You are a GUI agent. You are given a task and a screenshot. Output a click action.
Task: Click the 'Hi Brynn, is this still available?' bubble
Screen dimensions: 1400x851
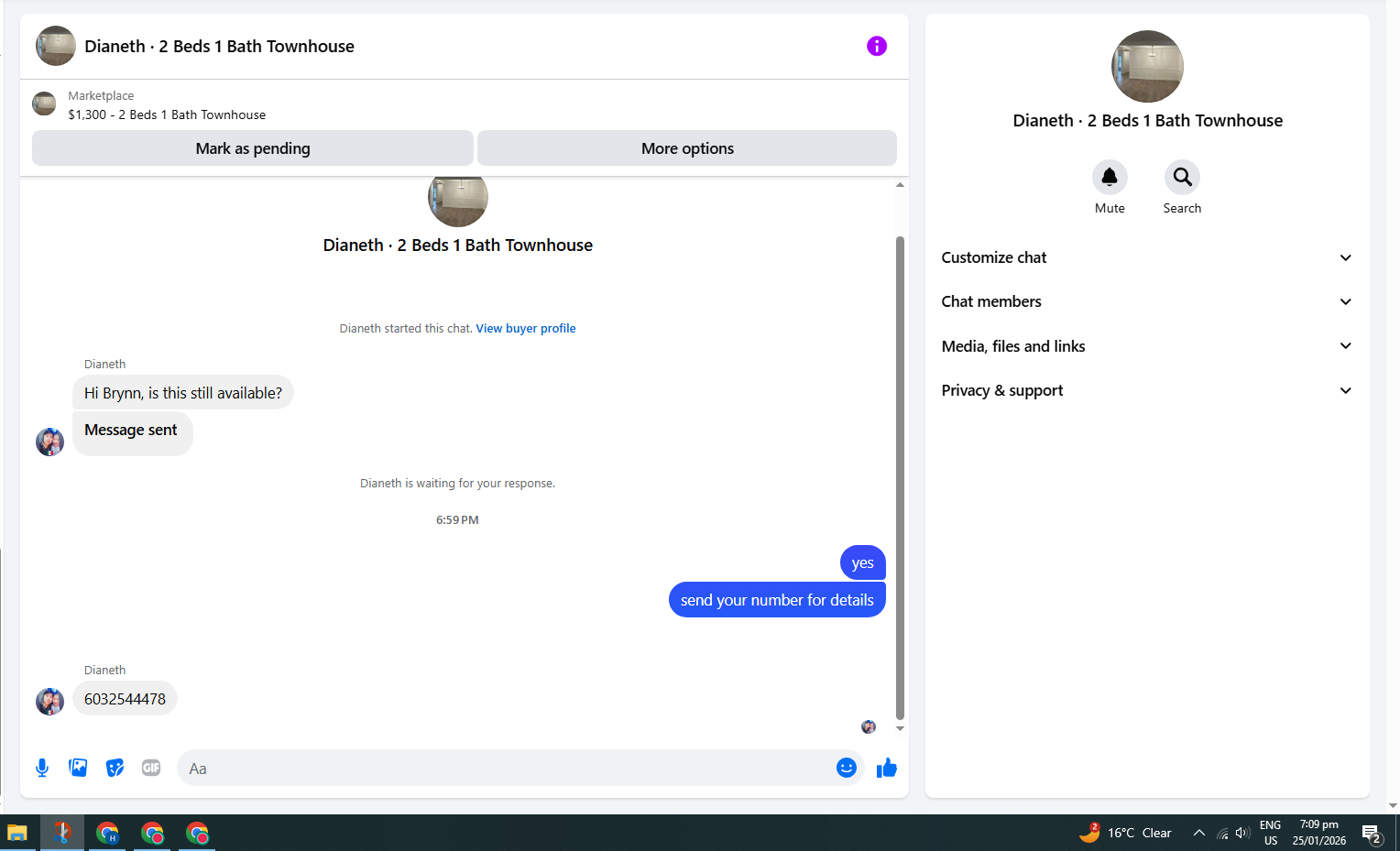tap(183, 392)
